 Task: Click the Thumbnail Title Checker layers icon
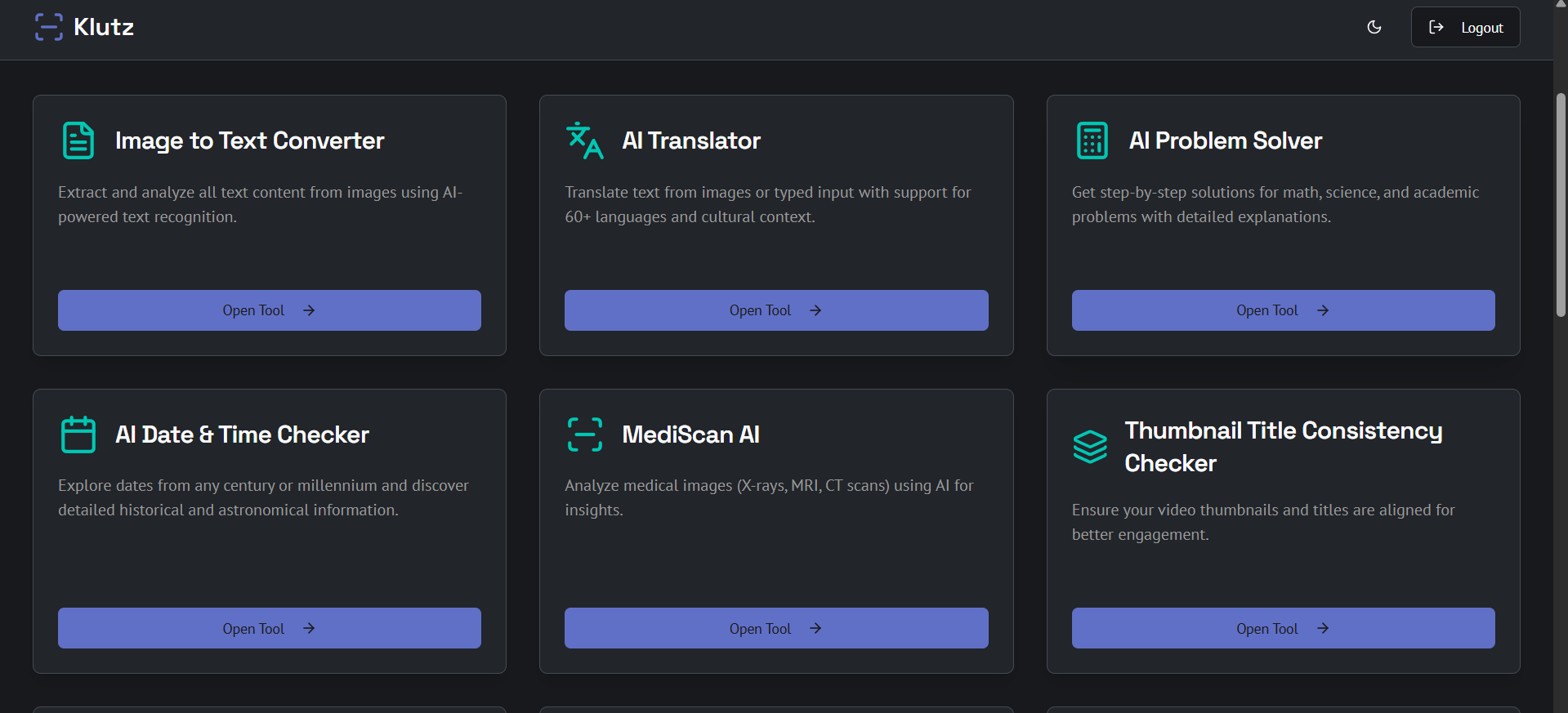point(1090,447)
